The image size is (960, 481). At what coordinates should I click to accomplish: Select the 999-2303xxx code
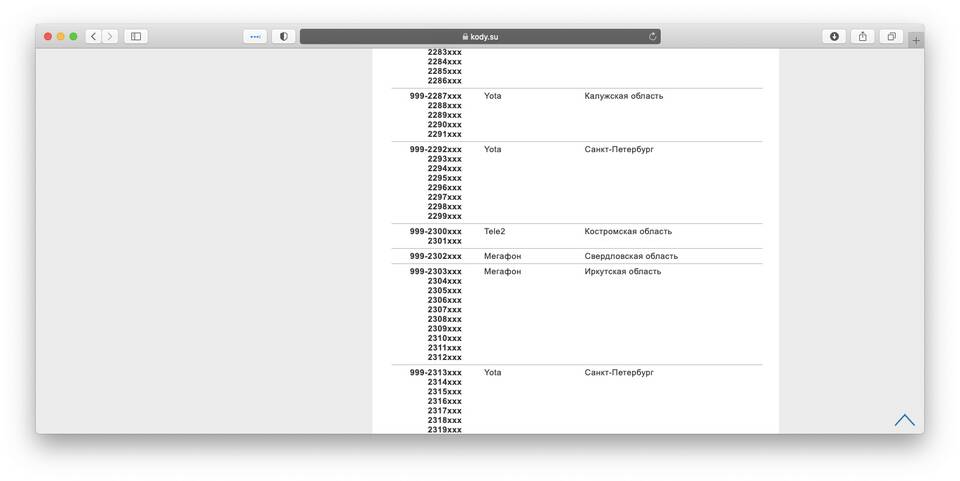436,272
